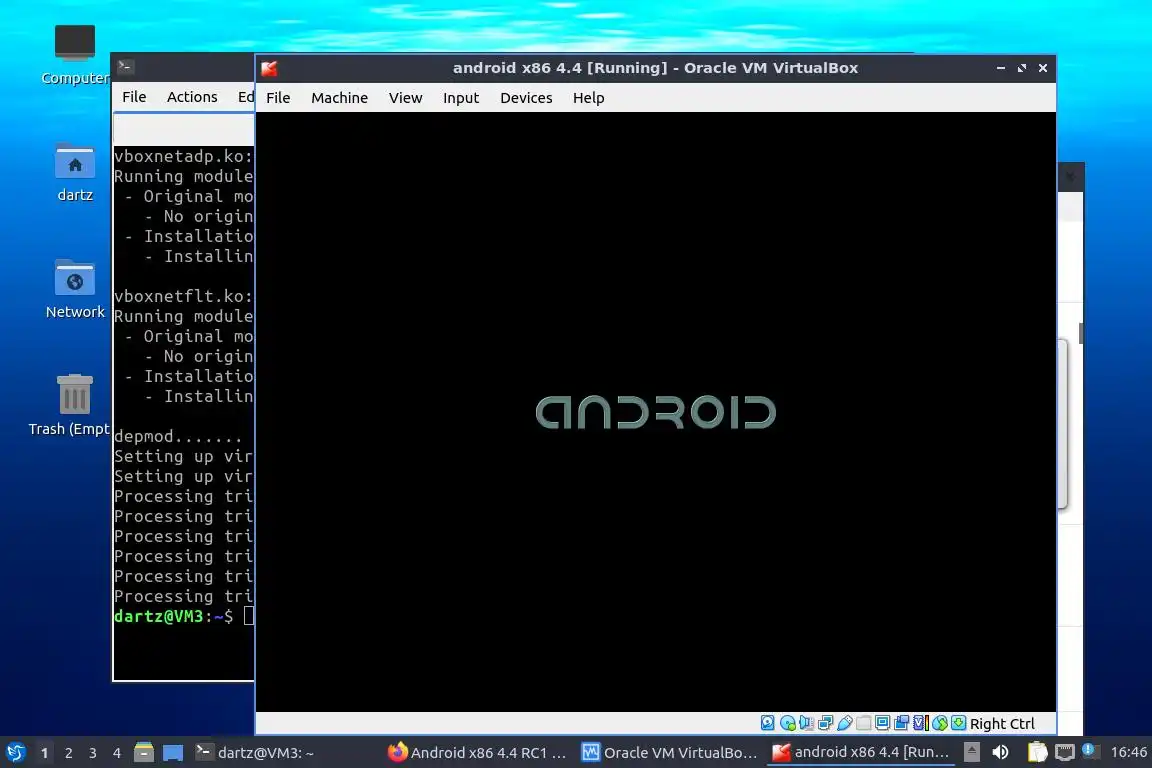Minimize the android x86 VM window

click(x=1001, y=68)
